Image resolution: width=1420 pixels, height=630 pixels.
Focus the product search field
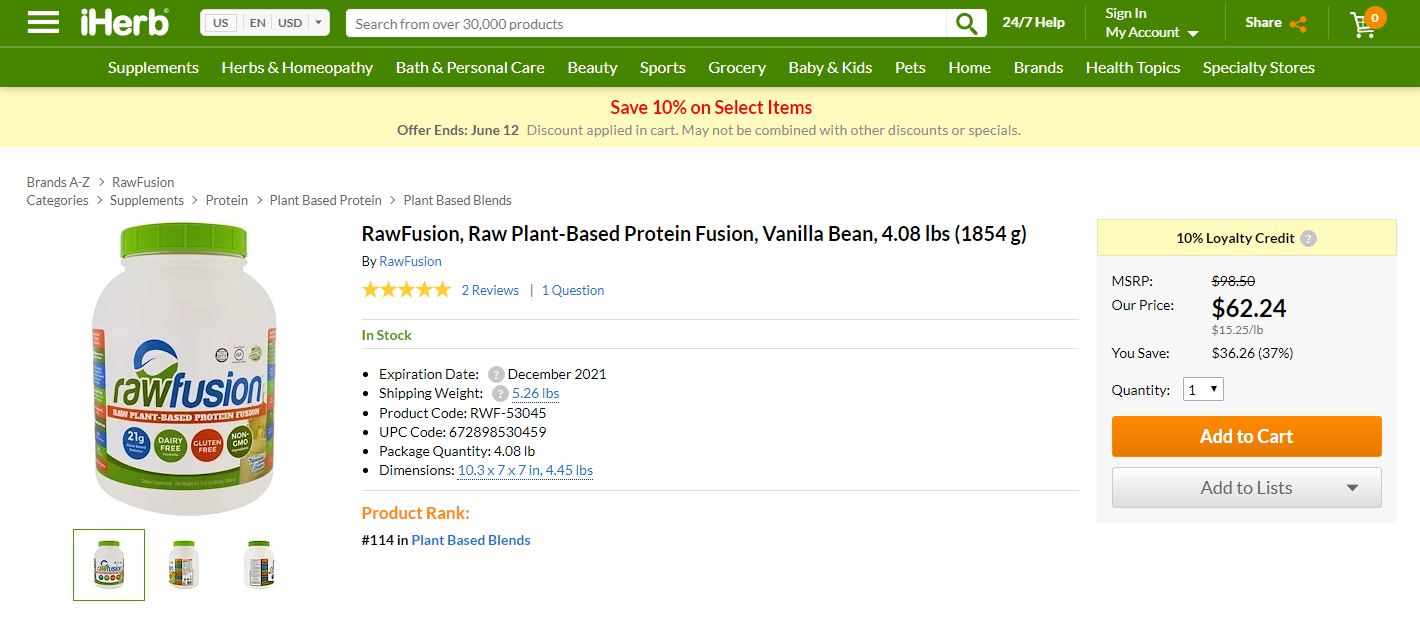click(646, 23)
